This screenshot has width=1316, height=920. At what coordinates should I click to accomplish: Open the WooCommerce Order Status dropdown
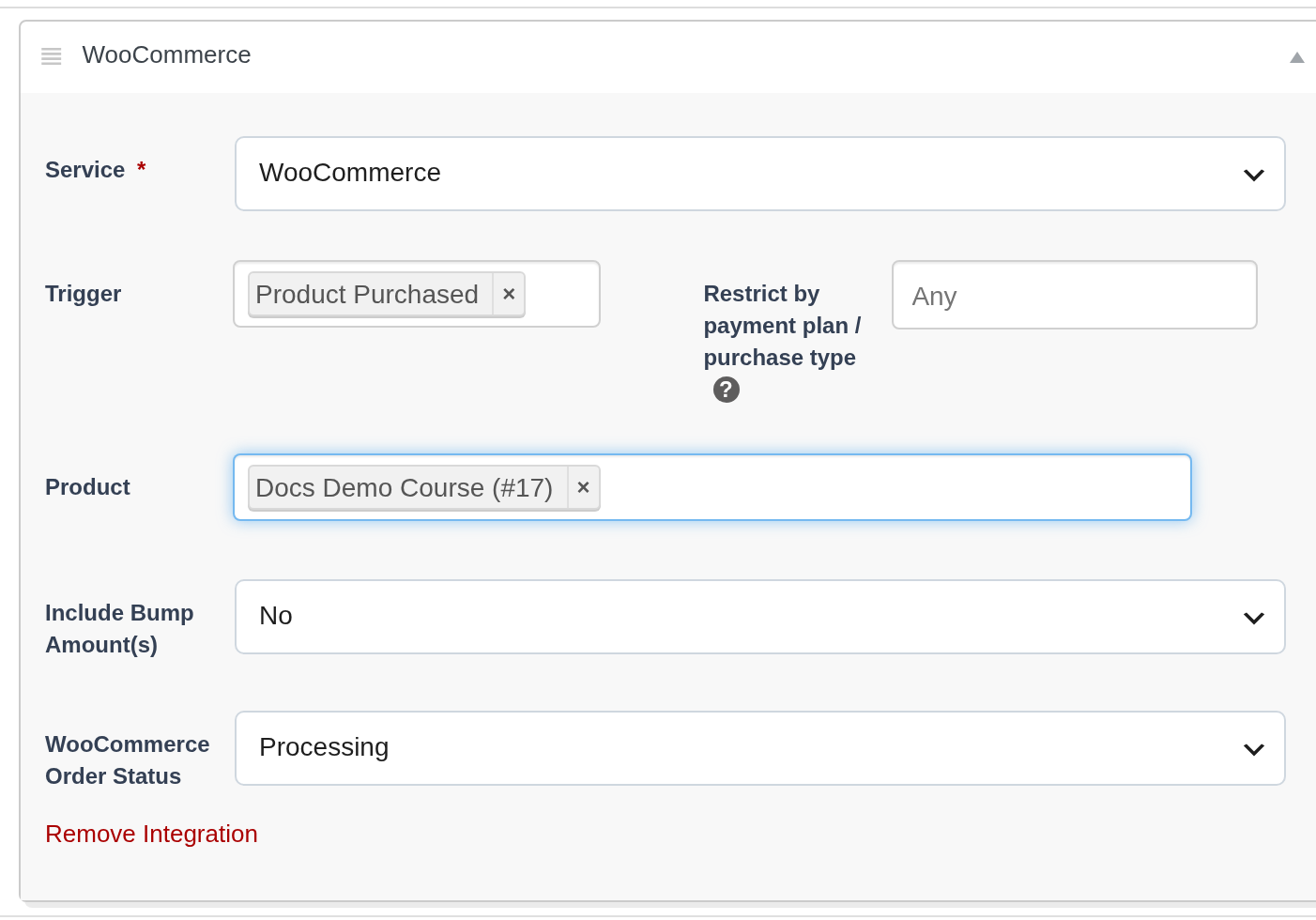pos(759,748)
